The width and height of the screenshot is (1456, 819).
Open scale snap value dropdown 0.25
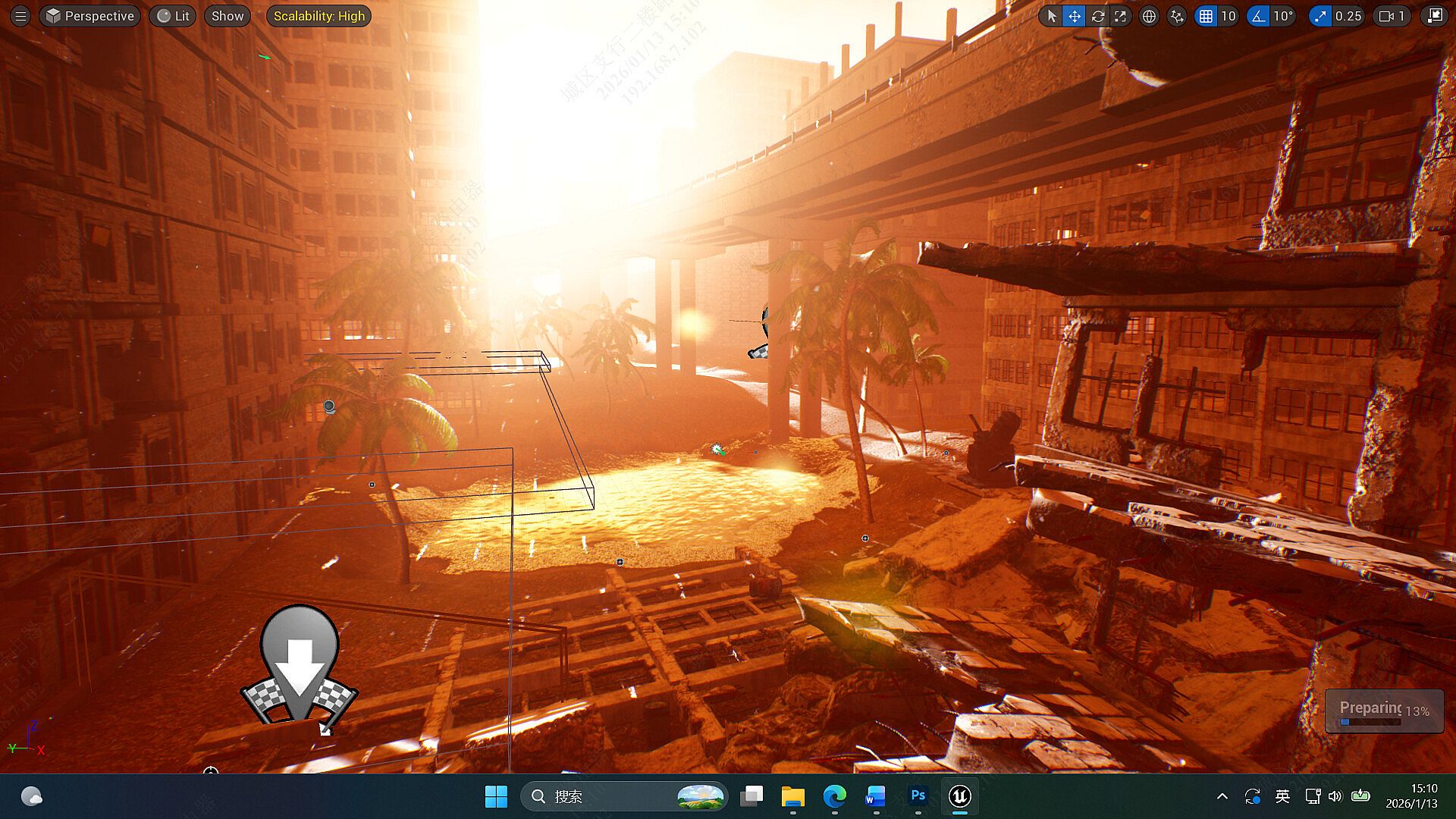1348,16
